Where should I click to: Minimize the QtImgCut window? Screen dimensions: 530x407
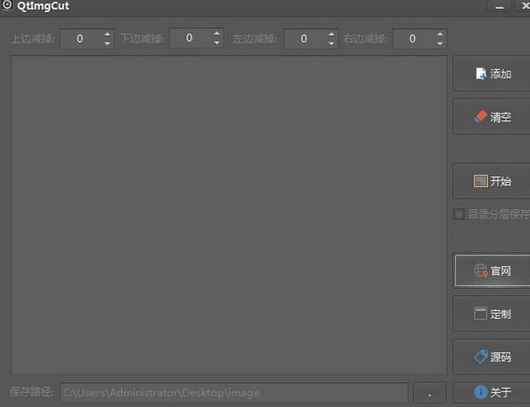pos(499,7)
